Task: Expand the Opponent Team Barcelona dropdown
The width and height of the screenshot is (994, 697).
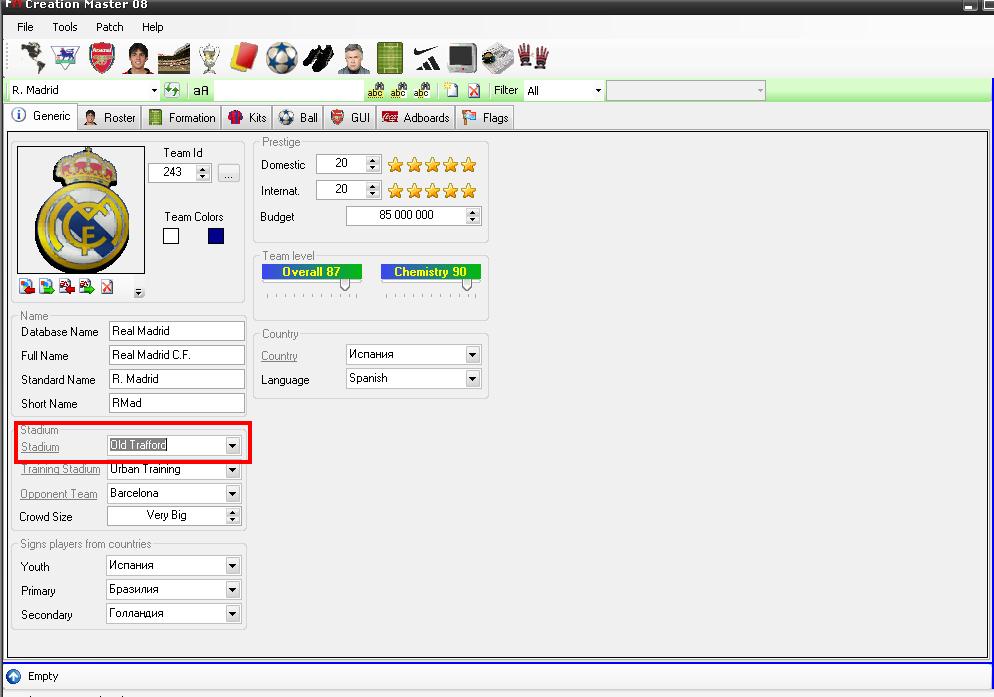Action: (x=233, y=493)
